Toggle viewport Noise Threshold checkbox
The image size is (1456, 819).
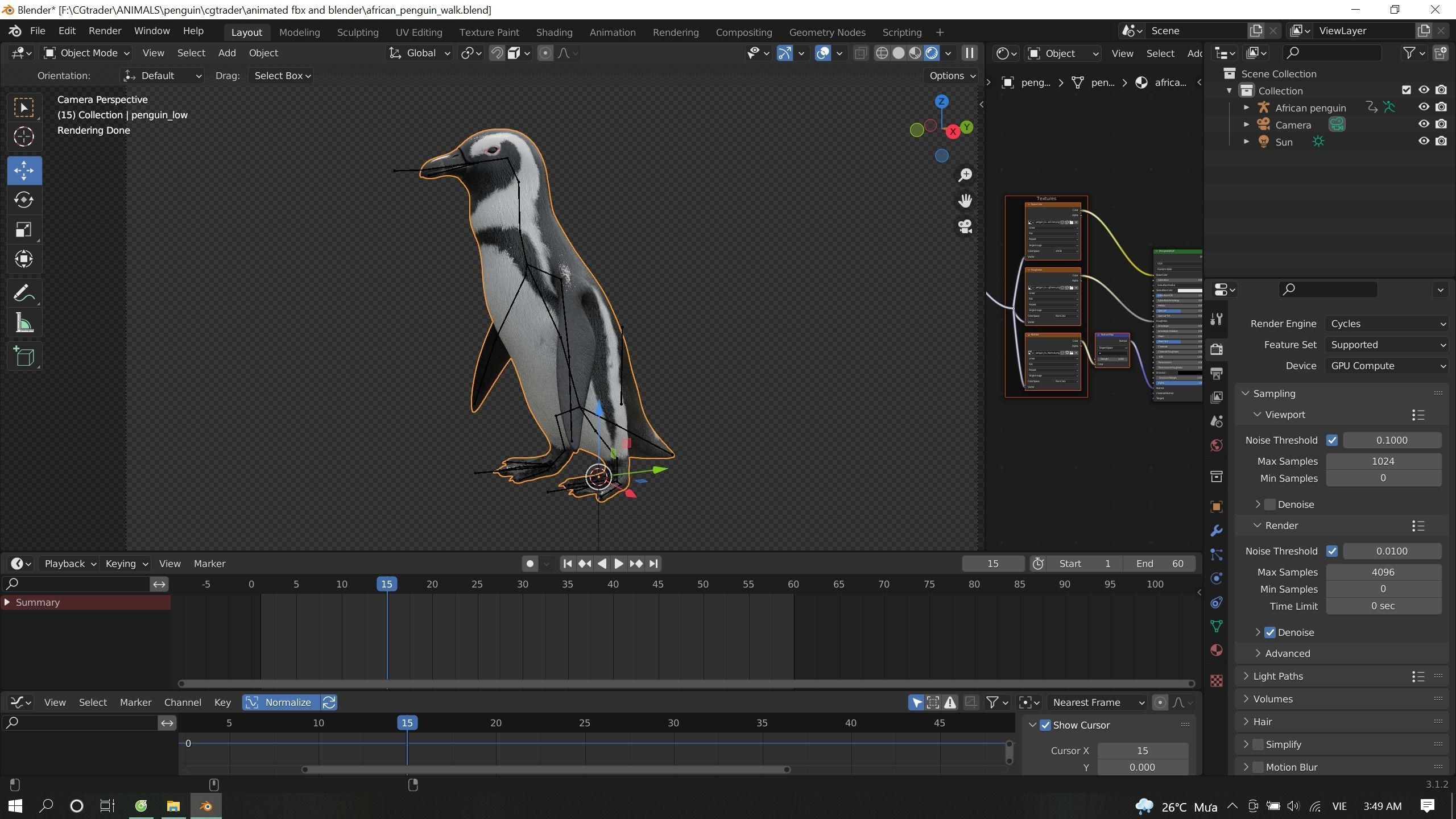click(1332, 440)
